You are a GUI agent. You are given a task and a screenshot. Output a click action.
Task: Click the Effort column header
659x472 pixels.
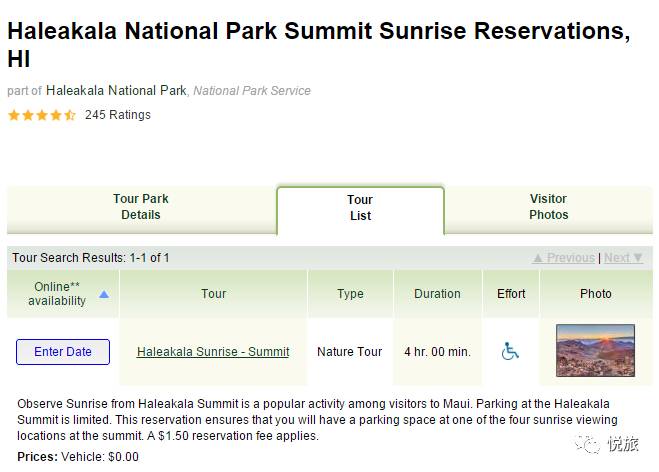tap(511, 294)
